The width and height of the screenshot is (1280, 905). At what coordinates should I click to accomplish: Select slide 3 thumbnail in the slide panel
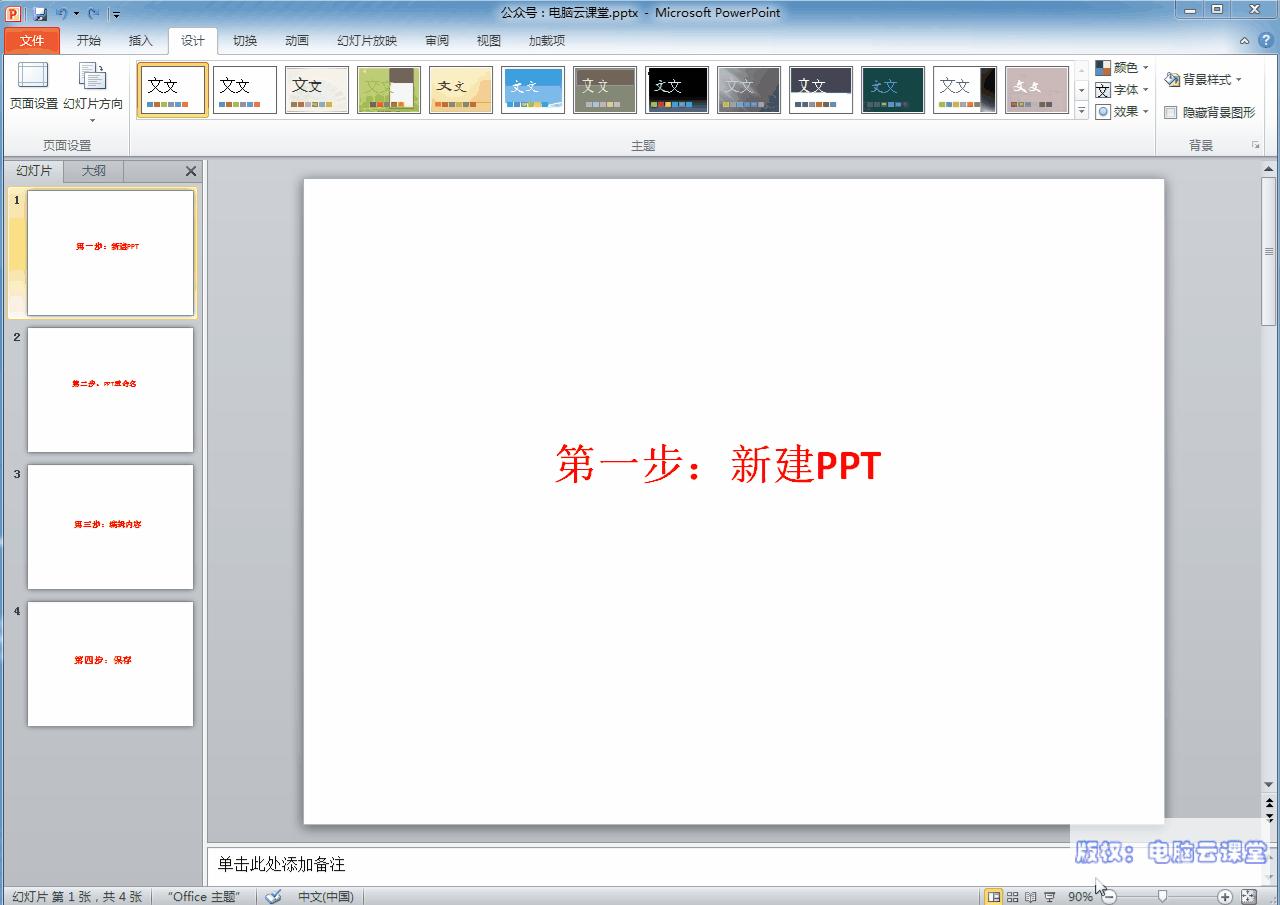click(x=110, y=527)
